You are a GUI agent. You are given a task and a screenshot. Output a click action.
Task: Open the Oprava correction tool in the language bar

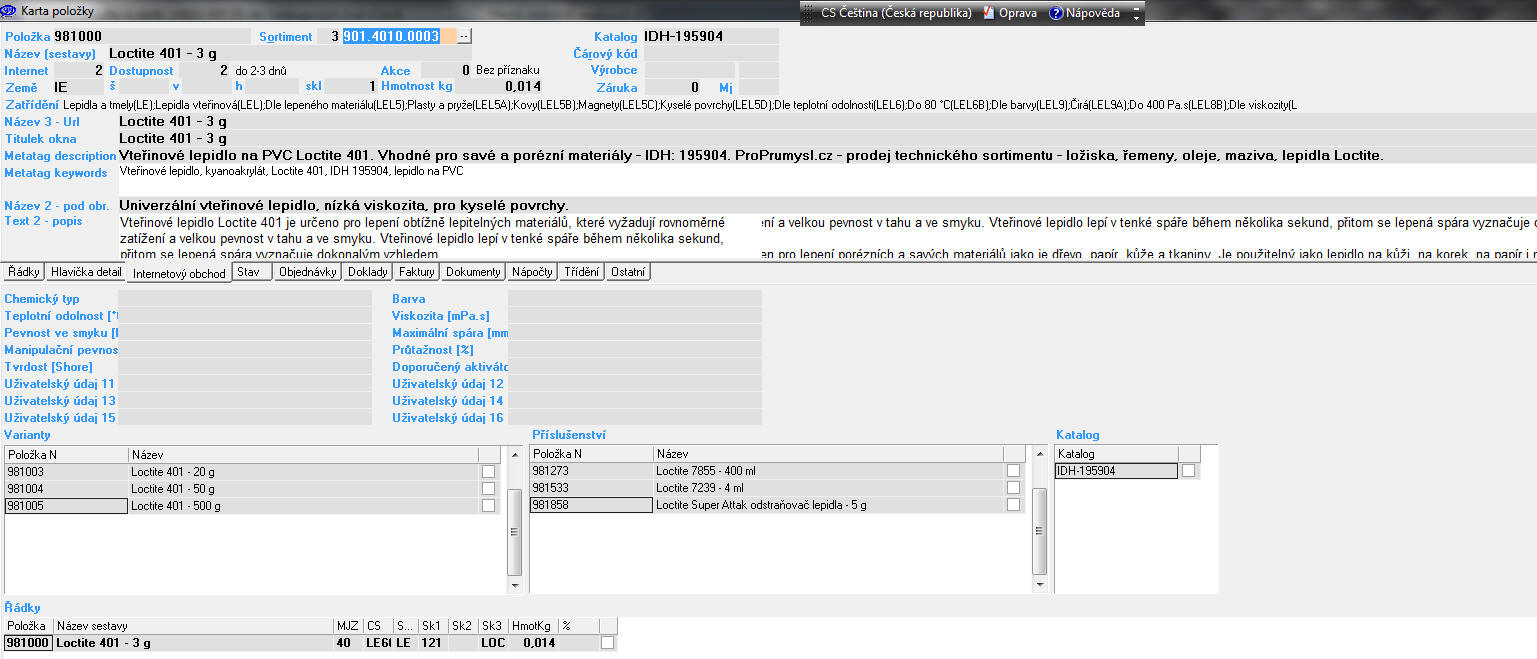click(x=1009, y=13)
